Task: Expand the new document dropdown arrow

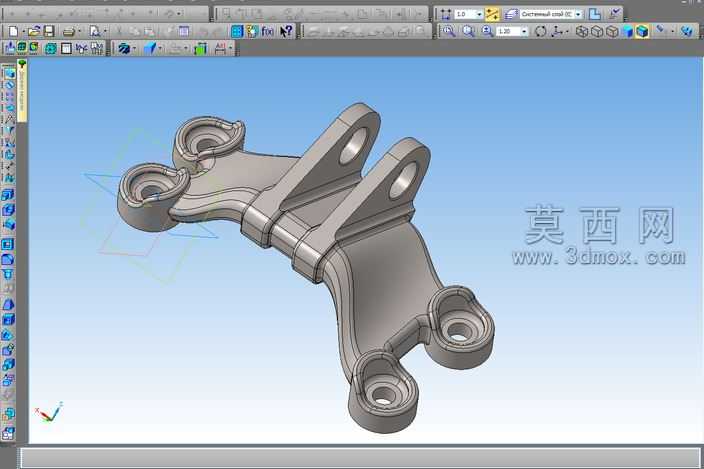Action: tap(23, 31)
